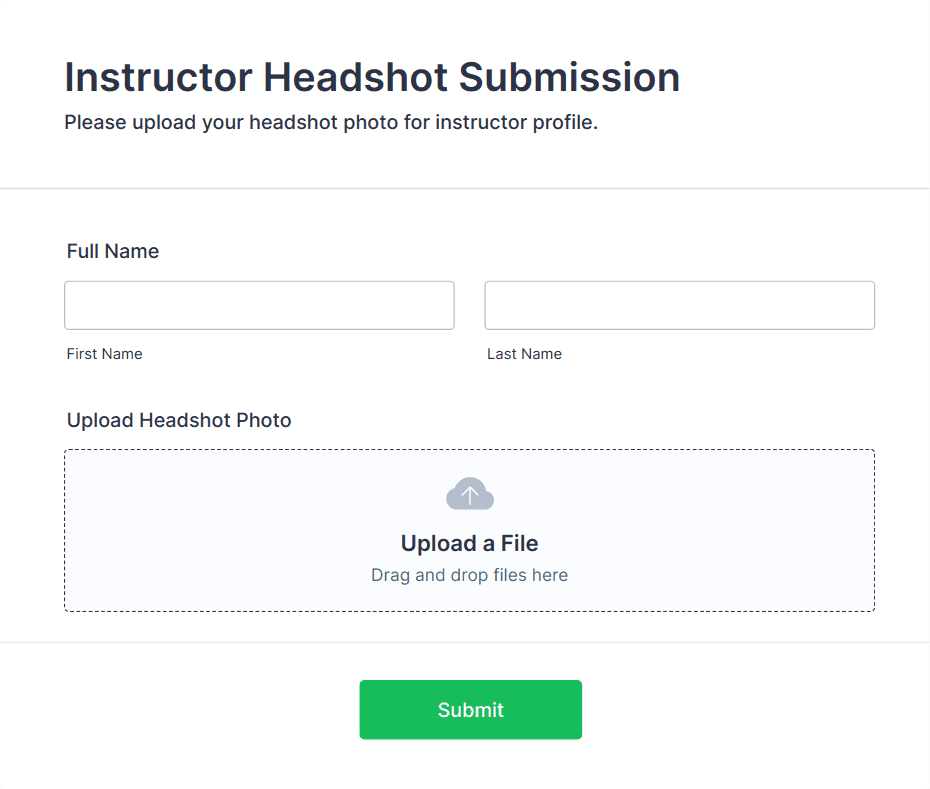The image size is (930, 789).
Task: Click the "Full Name" field label
Action: (x=113, y=251)
